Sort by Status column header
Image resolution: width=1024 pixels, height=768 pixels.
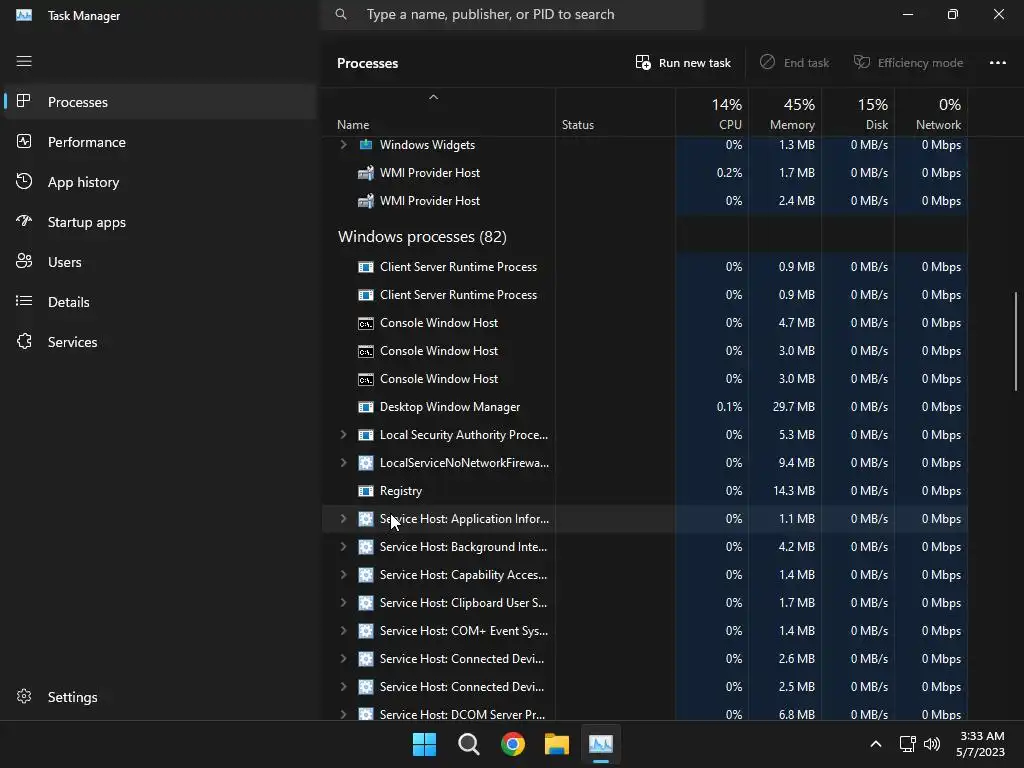click(x=615, y=113)
